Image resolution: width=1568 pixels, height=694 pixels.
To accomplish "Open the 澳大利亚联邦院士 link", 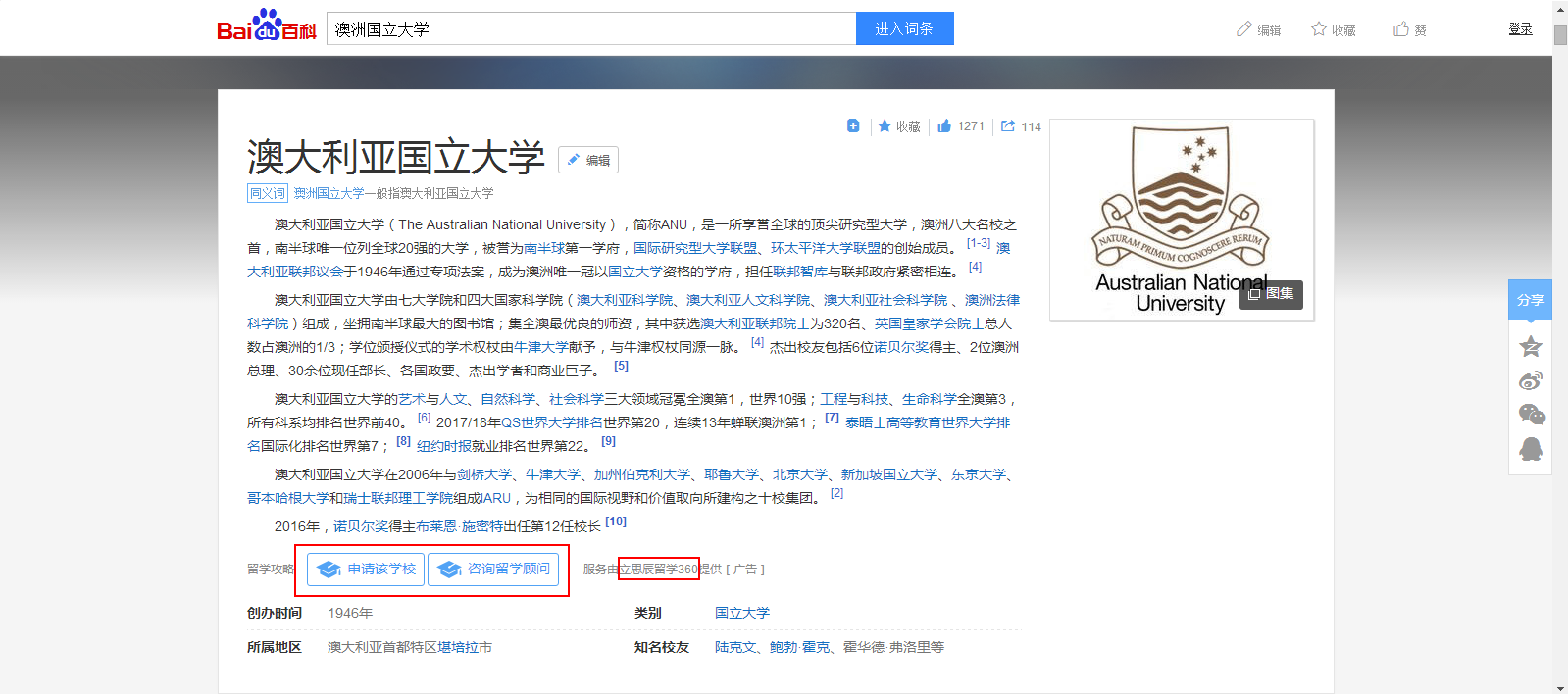I will click(x=755, y=323).
